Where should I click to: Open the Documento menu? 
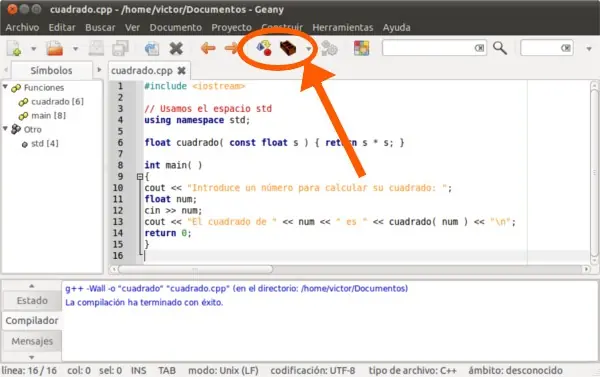(x=176, y=28)
